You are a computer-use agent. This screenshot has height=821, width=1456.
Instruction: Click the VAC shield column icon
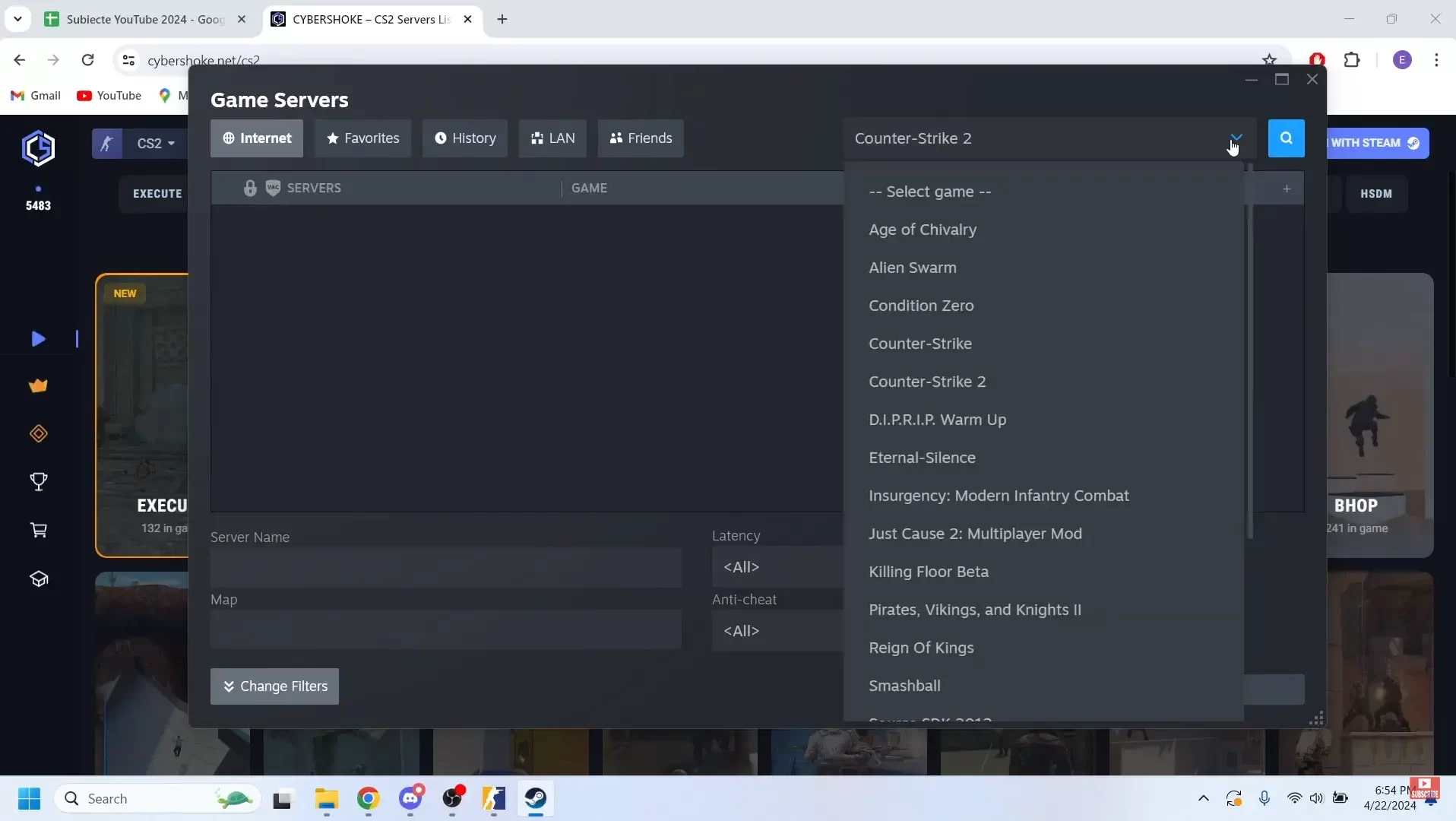[273, 188]
